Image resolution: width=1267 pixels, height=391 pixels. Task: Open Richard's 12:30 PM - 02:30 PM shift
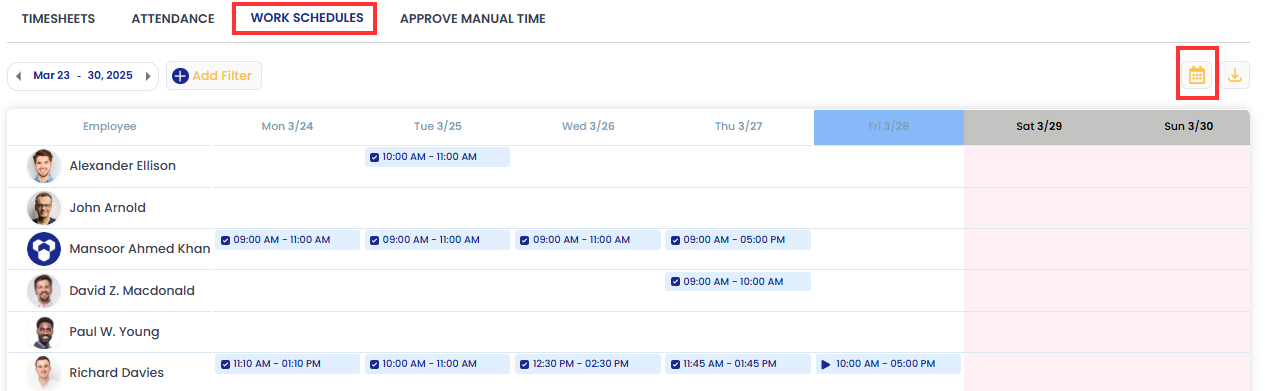coord(588,364)
